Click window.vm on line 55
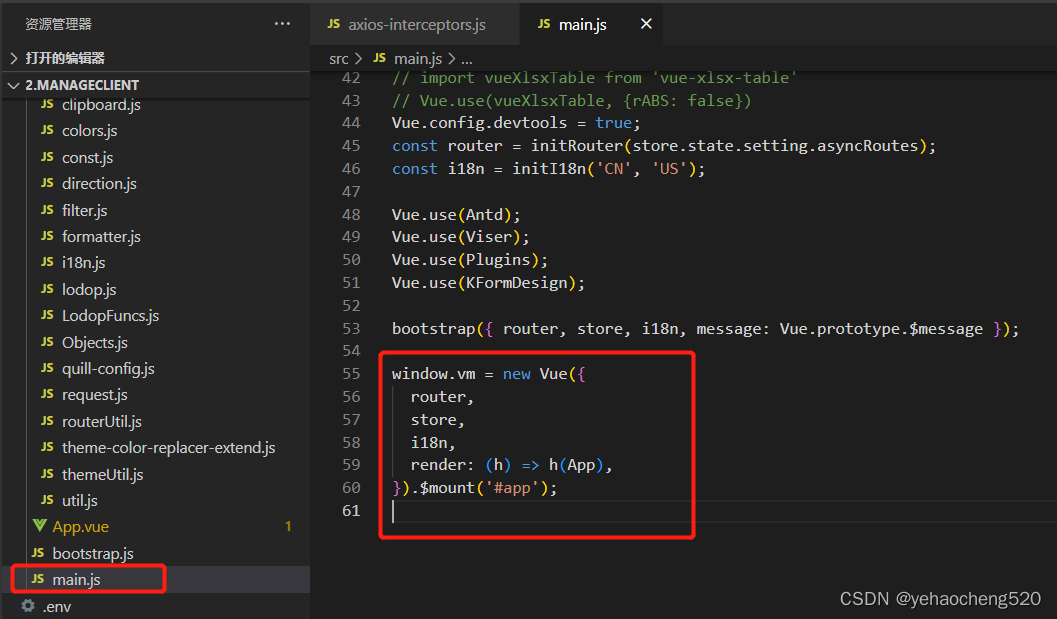This screenshot has height=619, width=1057. (x=433, y=374)
